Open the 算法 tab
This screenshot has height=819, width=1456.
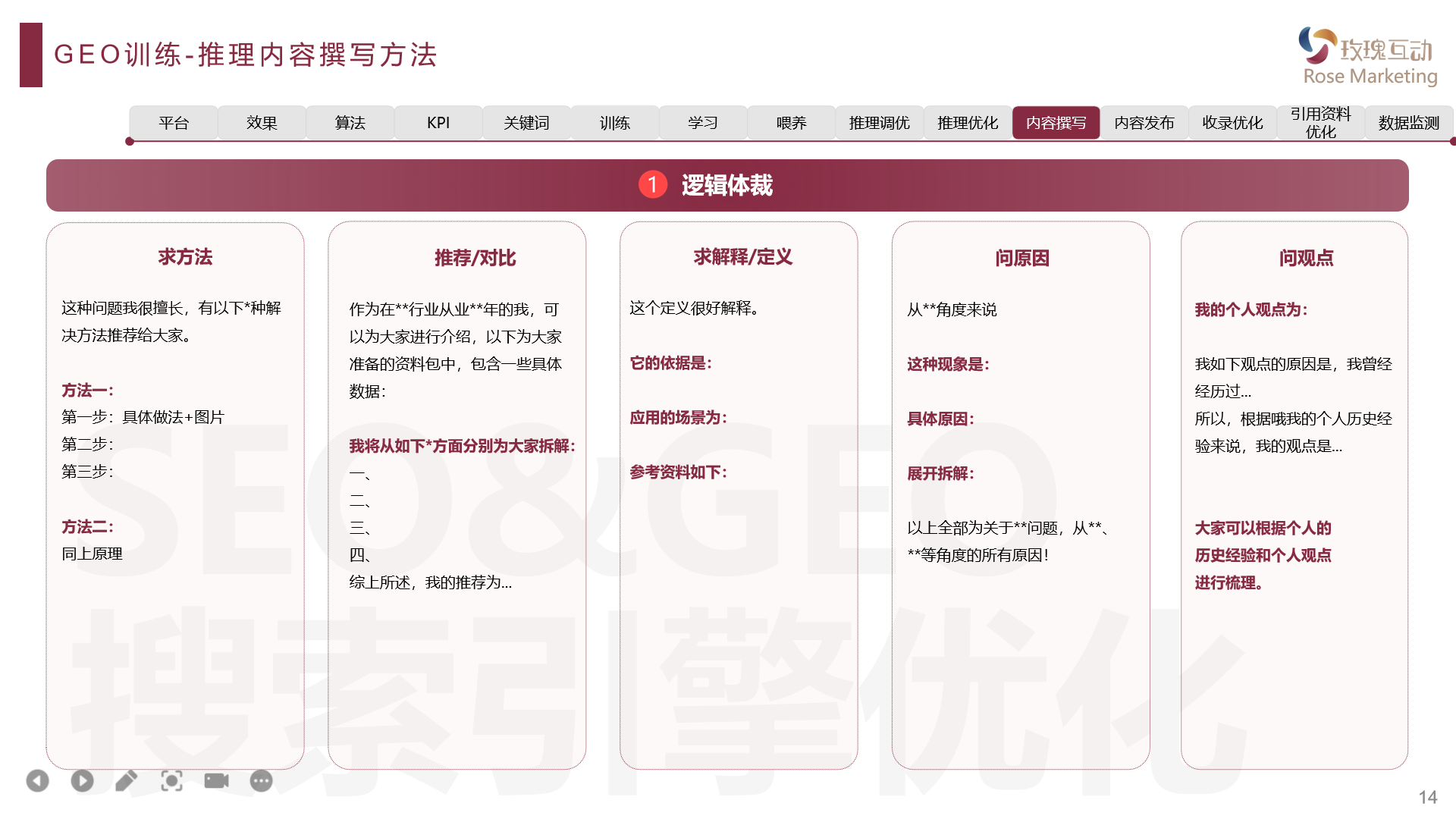click(x=350, y=123)
